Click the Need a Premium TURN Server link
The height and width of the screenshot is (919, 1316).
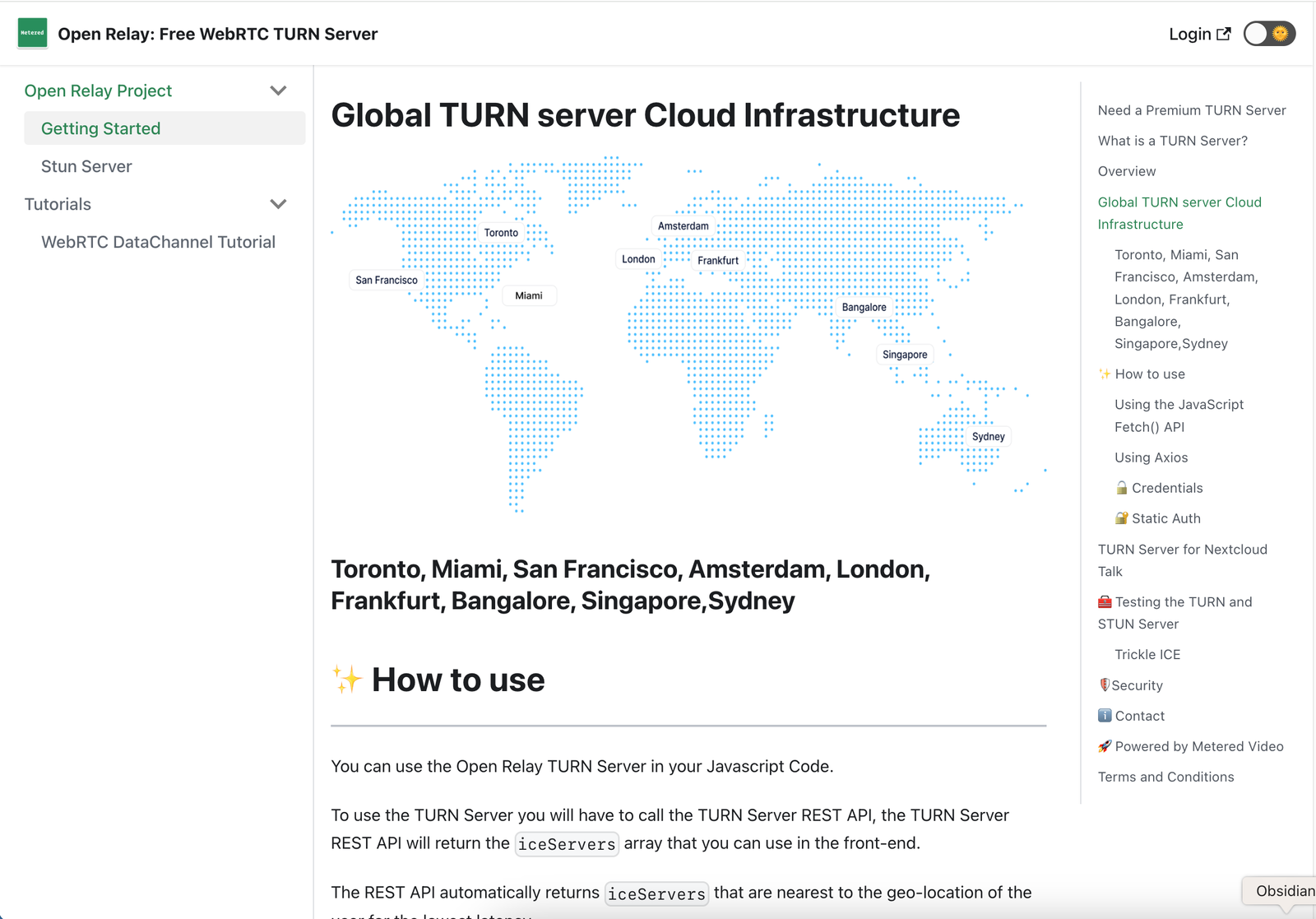pos(1191,109)
